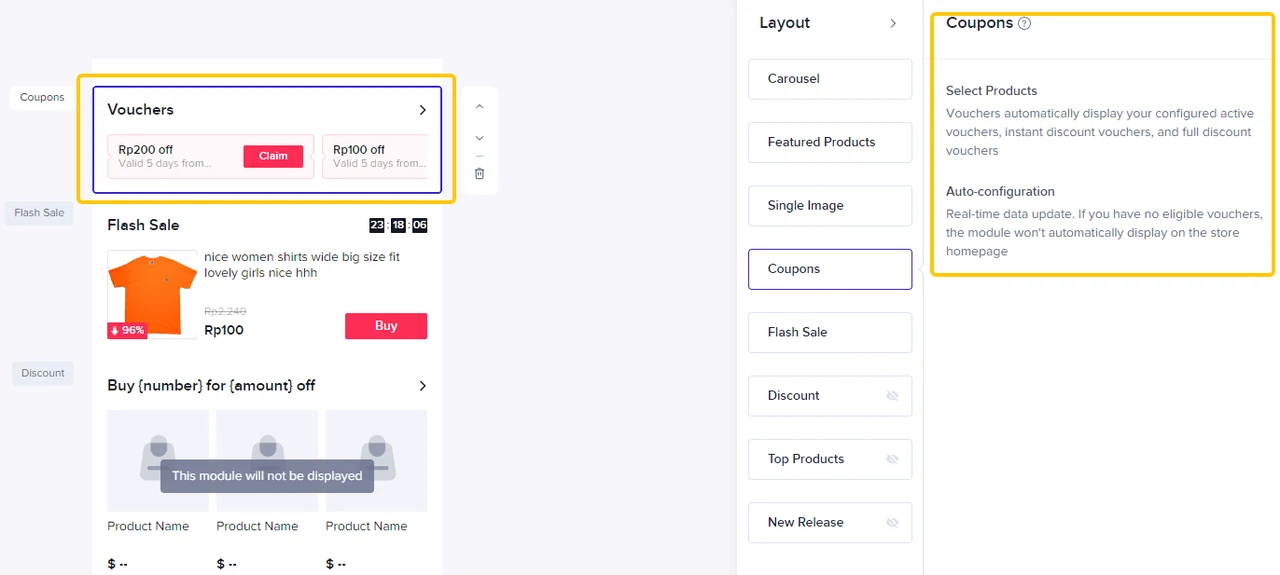Toggle visibility of Discount module
Screen dimensions: 1280x575
892,396
